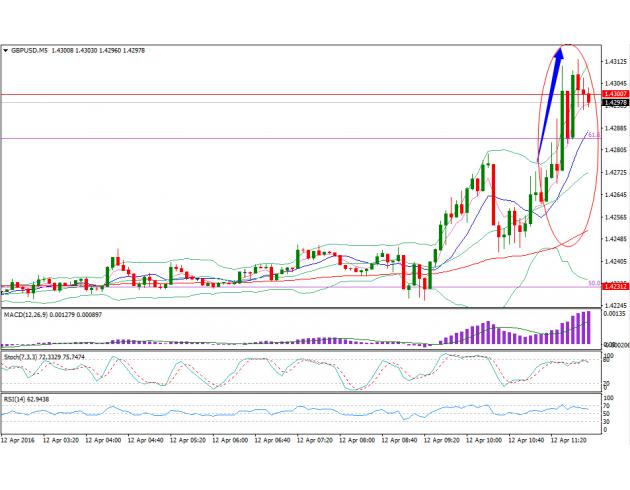Click the 0.00135 MACD scale value
630x490 pixels.
click(x=614, y=314)
